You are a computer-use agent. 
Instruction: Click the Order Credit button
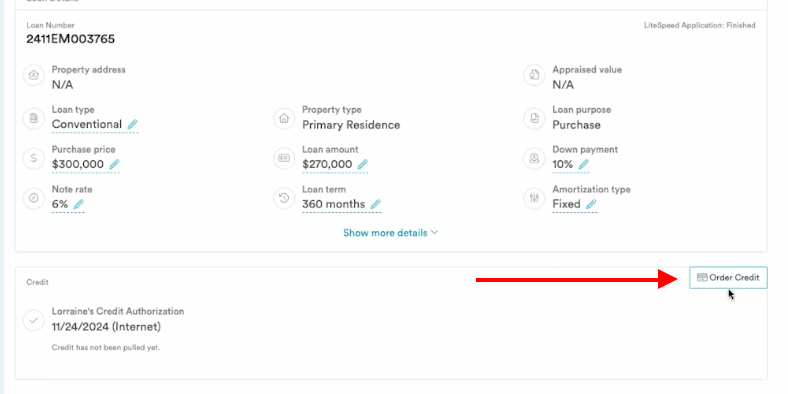point(728,277)
